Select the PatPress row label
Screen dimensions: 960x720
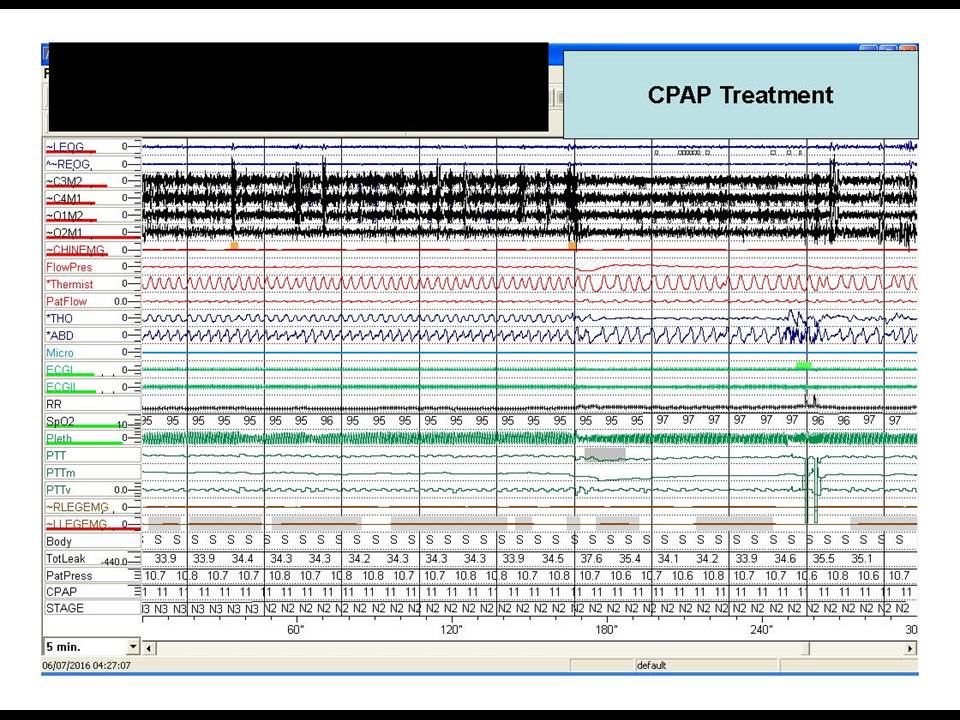coord(69,576)
